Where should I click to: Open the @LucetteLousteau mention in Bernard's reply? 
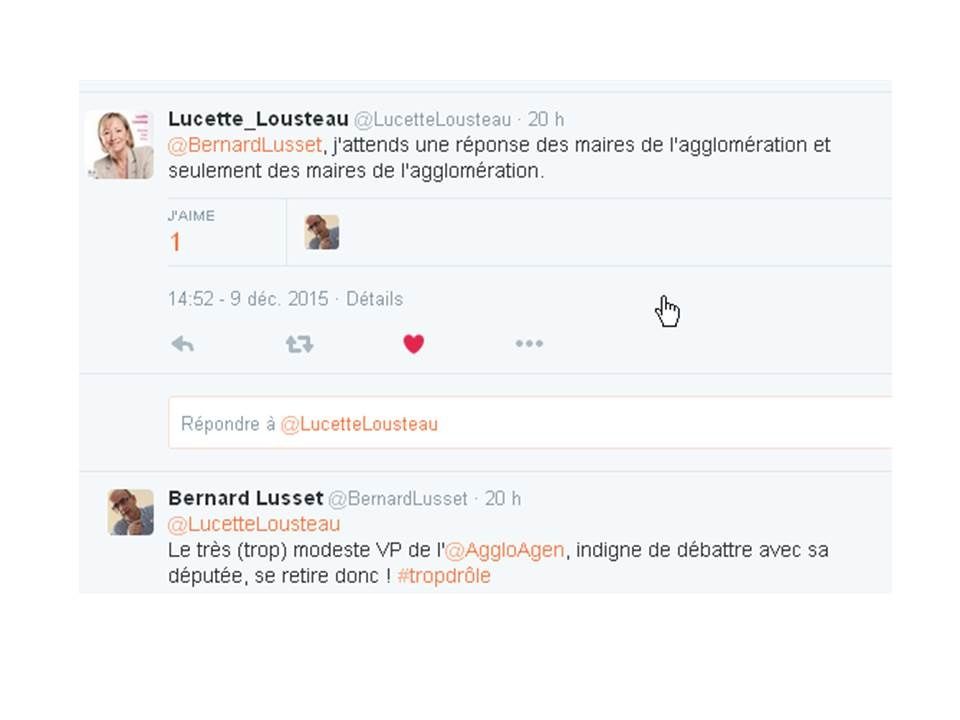coord(254,525)
